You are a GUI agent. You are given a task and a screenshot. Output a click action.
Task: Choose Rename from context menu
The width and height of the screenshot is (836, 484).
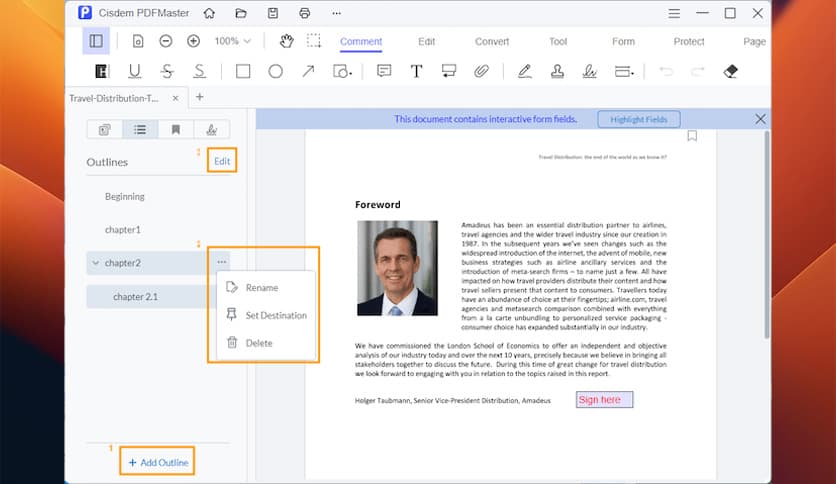pyautogui.click(x=265, y=287)
